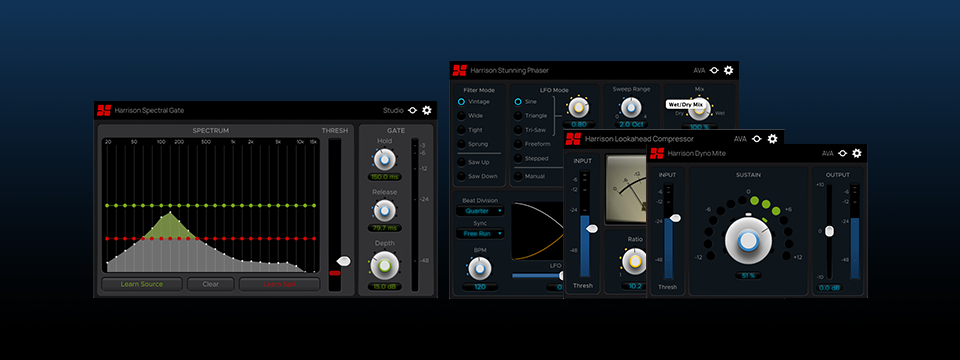
Task: Click the Release value 79.7 ms field
Action: [384, 228]
